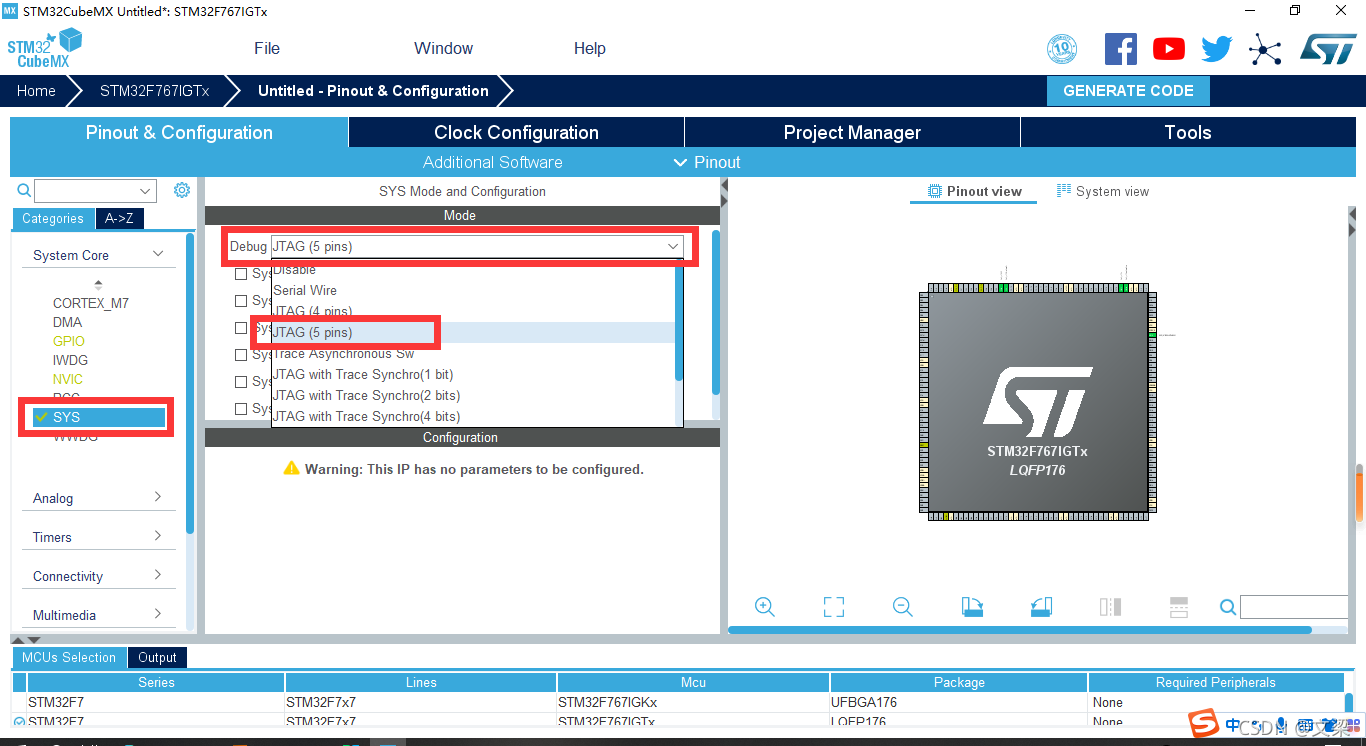Open the 10th anniversary badge icon
Screen dimensions: 1366x746
[x=1062, y=48]
